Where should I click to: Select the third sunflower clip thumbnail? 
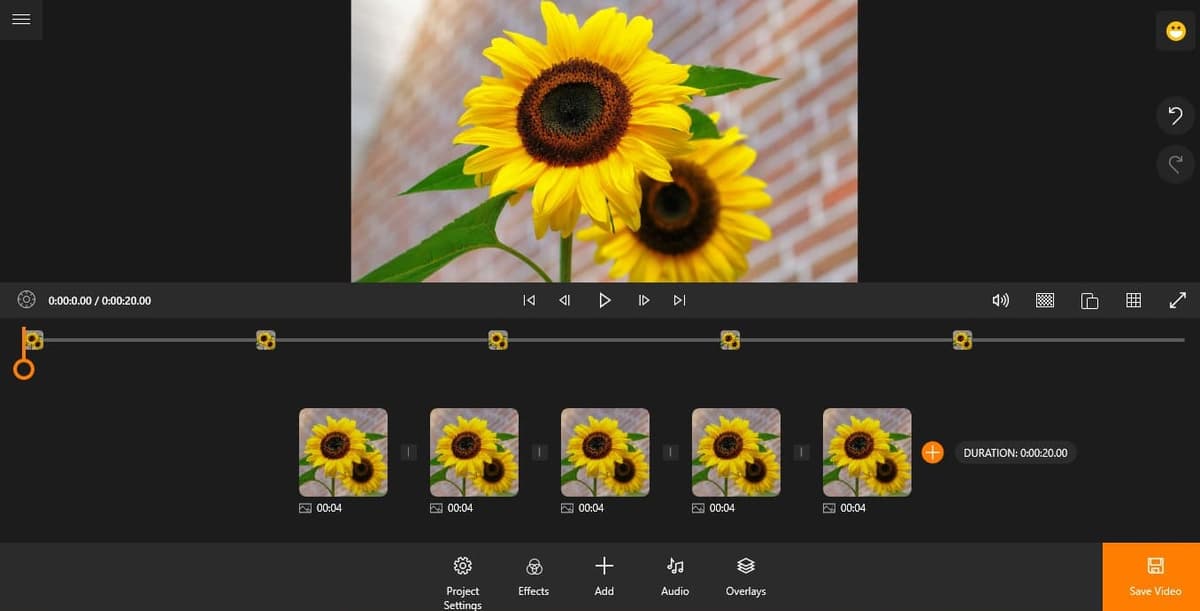[x=605, y=452]
